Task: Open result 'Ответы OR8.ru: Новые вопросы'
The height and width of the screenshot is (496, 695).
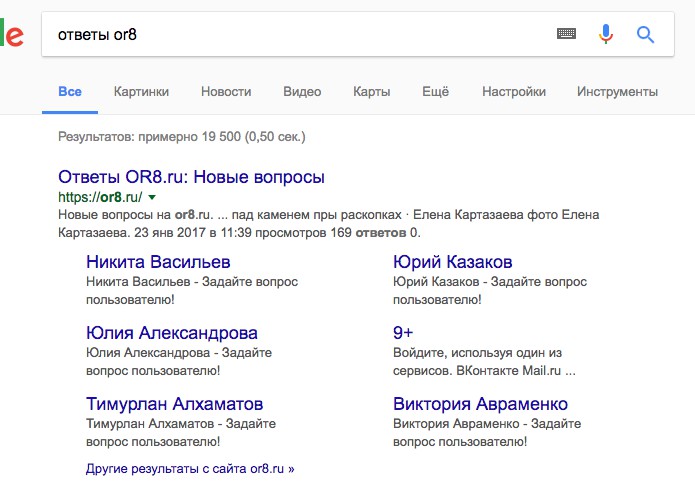Action: click(x=191, y=177)
